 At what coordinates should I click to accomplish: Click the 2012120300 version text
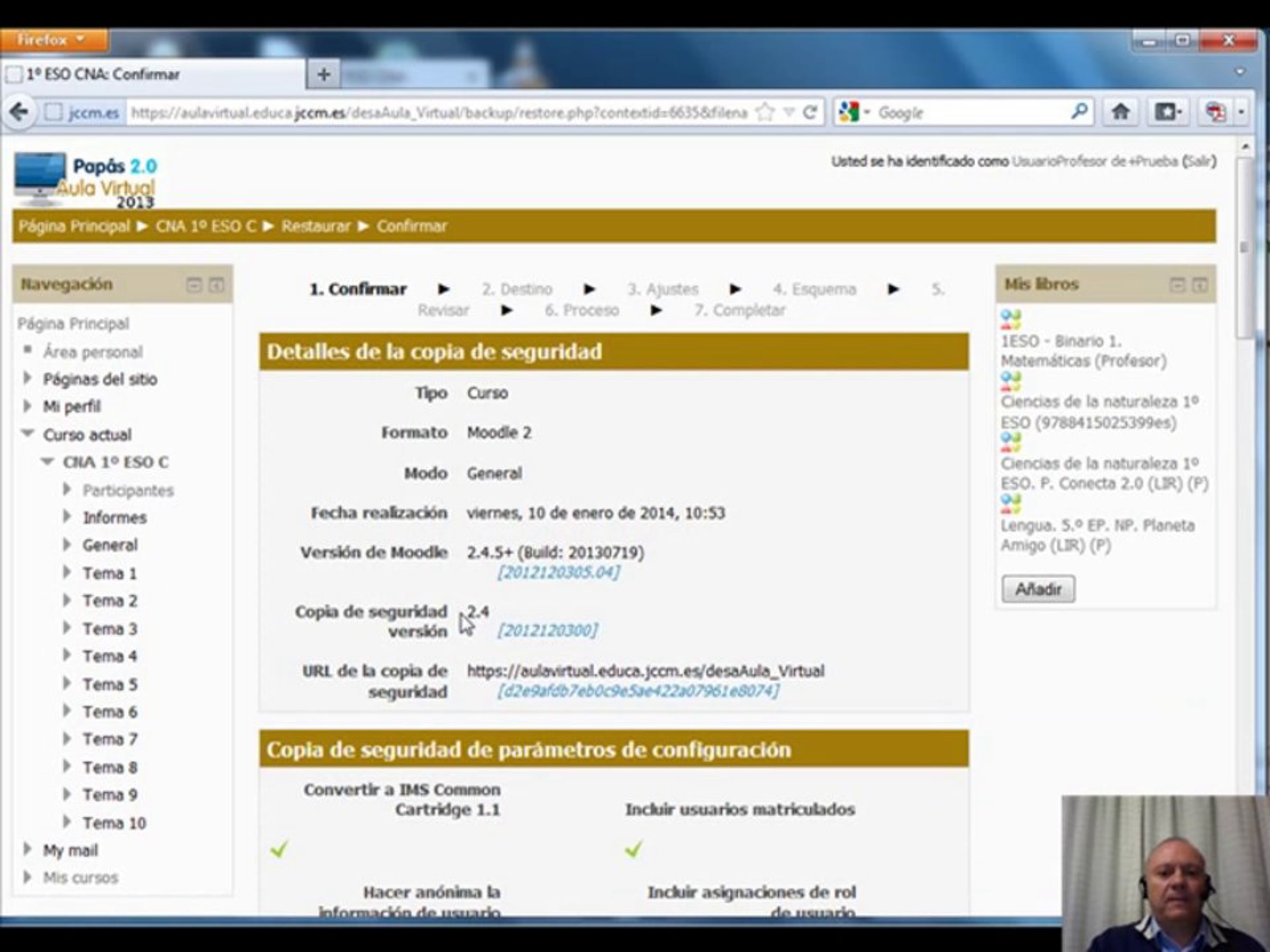click(547, 630)
